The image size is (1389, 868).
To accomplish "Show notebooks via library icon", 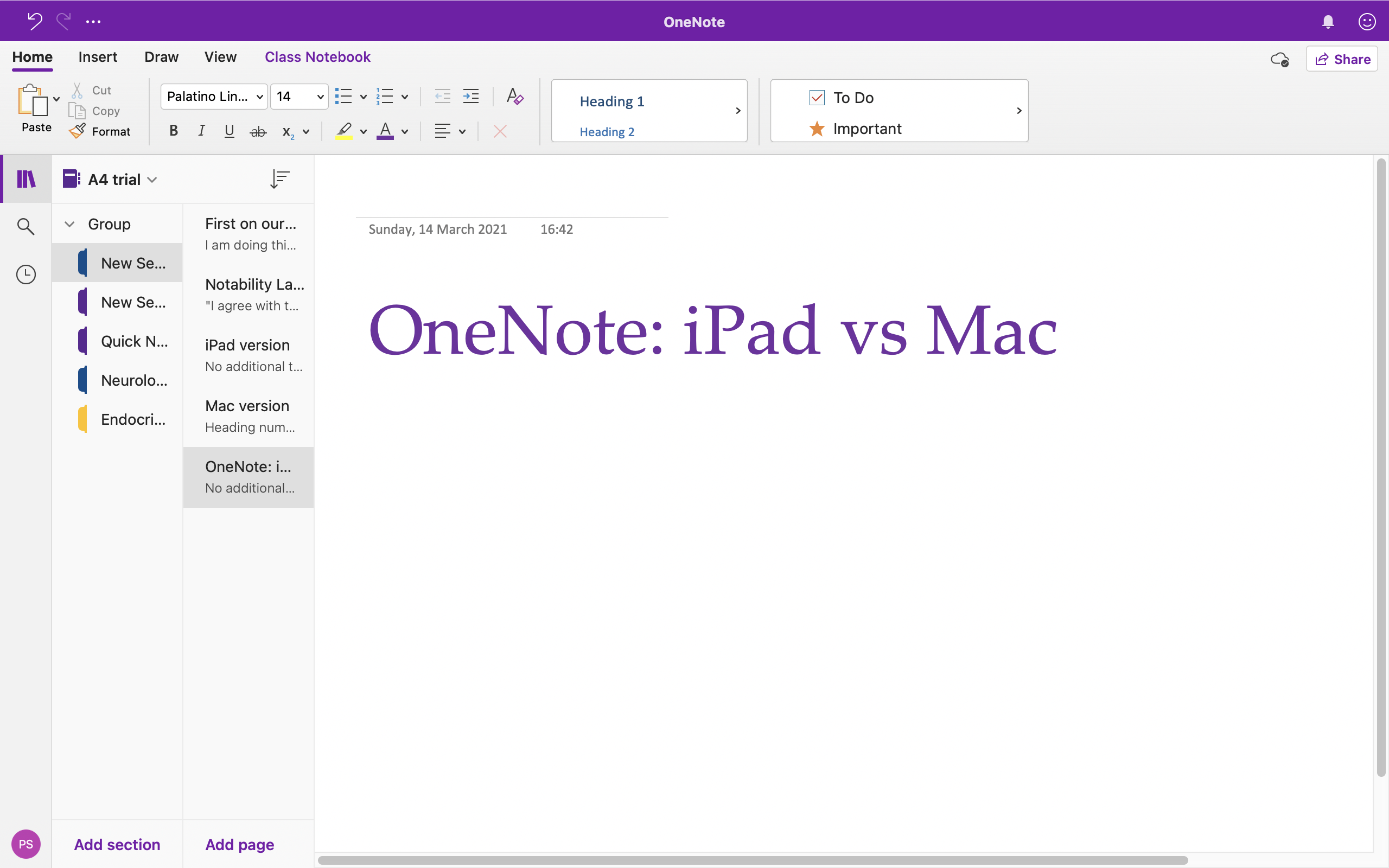I will (26, 179).
